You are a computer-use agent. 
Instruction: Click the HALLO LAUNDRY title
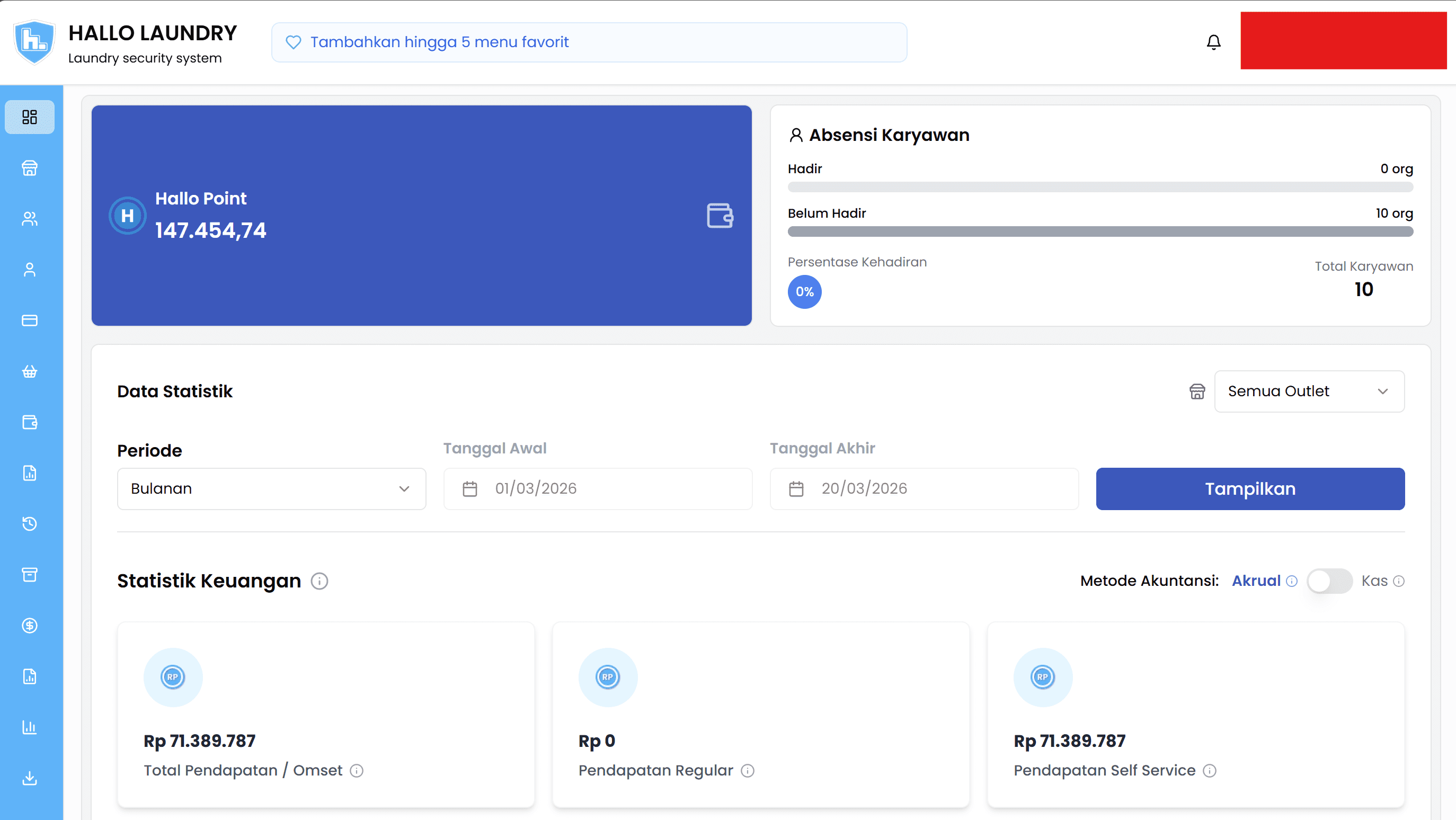153,33
